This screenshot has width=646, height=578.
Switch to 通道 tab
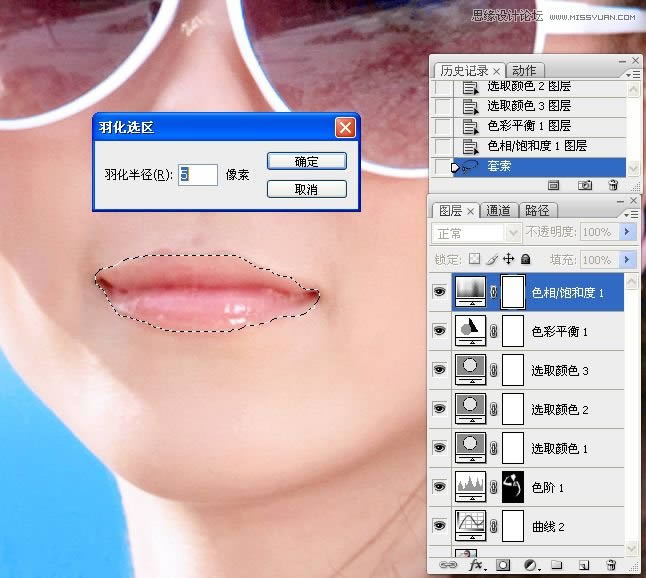tap(499, 211)
